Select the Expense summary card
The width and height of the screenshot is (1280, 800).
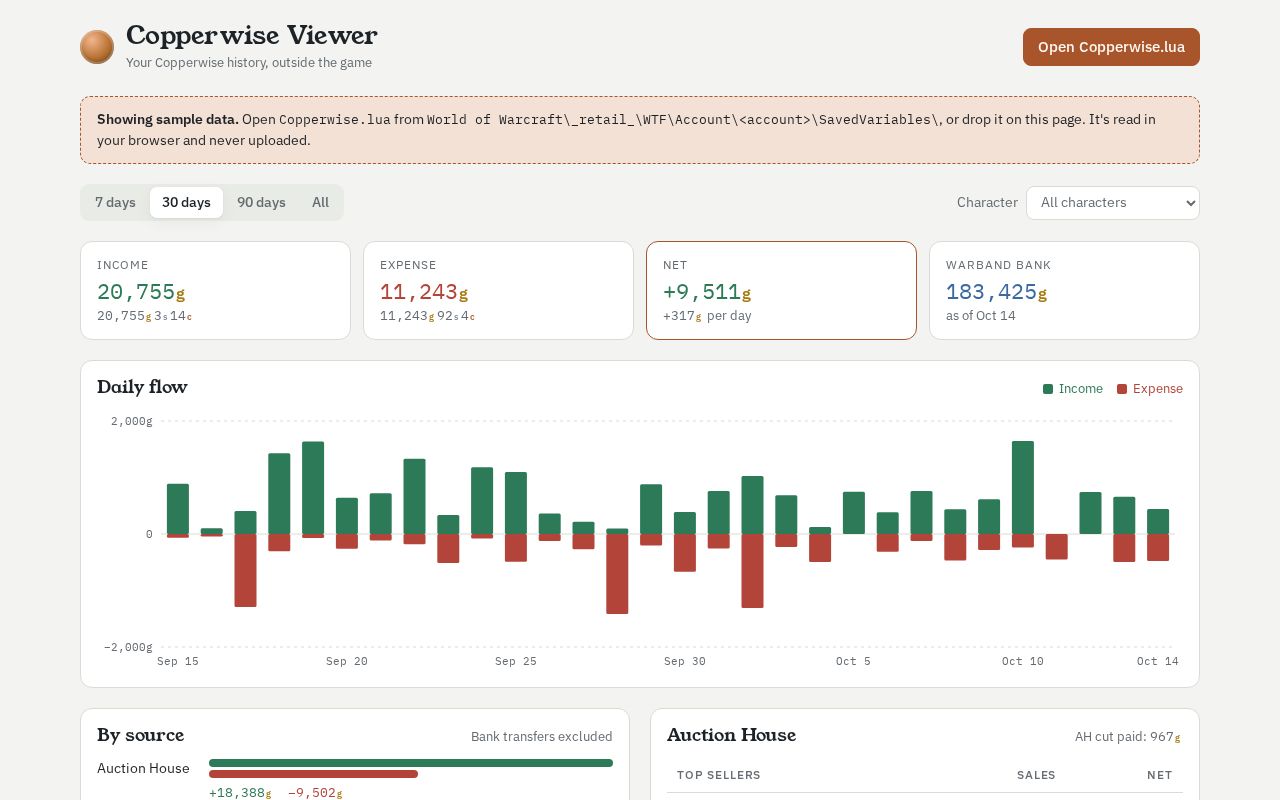click(x=498, y=290)
